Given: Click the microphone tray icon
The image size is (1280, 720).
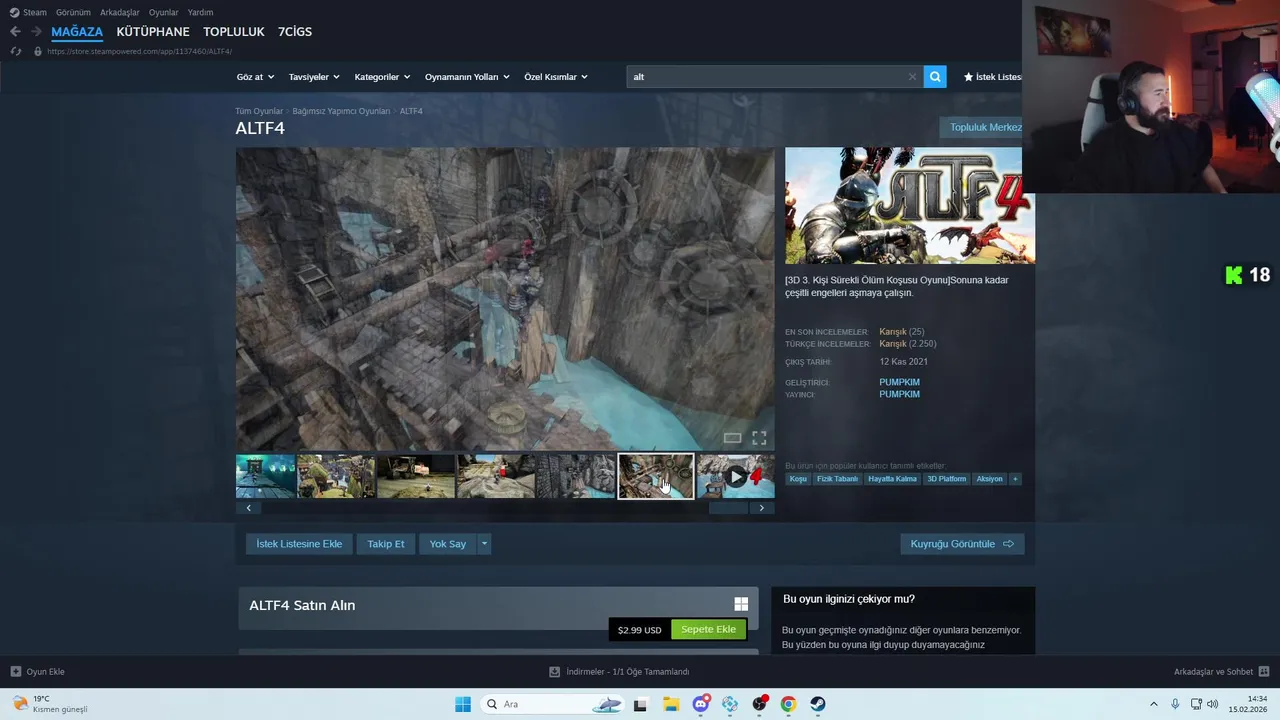Looking at the screenshot, I should tap(1175, 704).
